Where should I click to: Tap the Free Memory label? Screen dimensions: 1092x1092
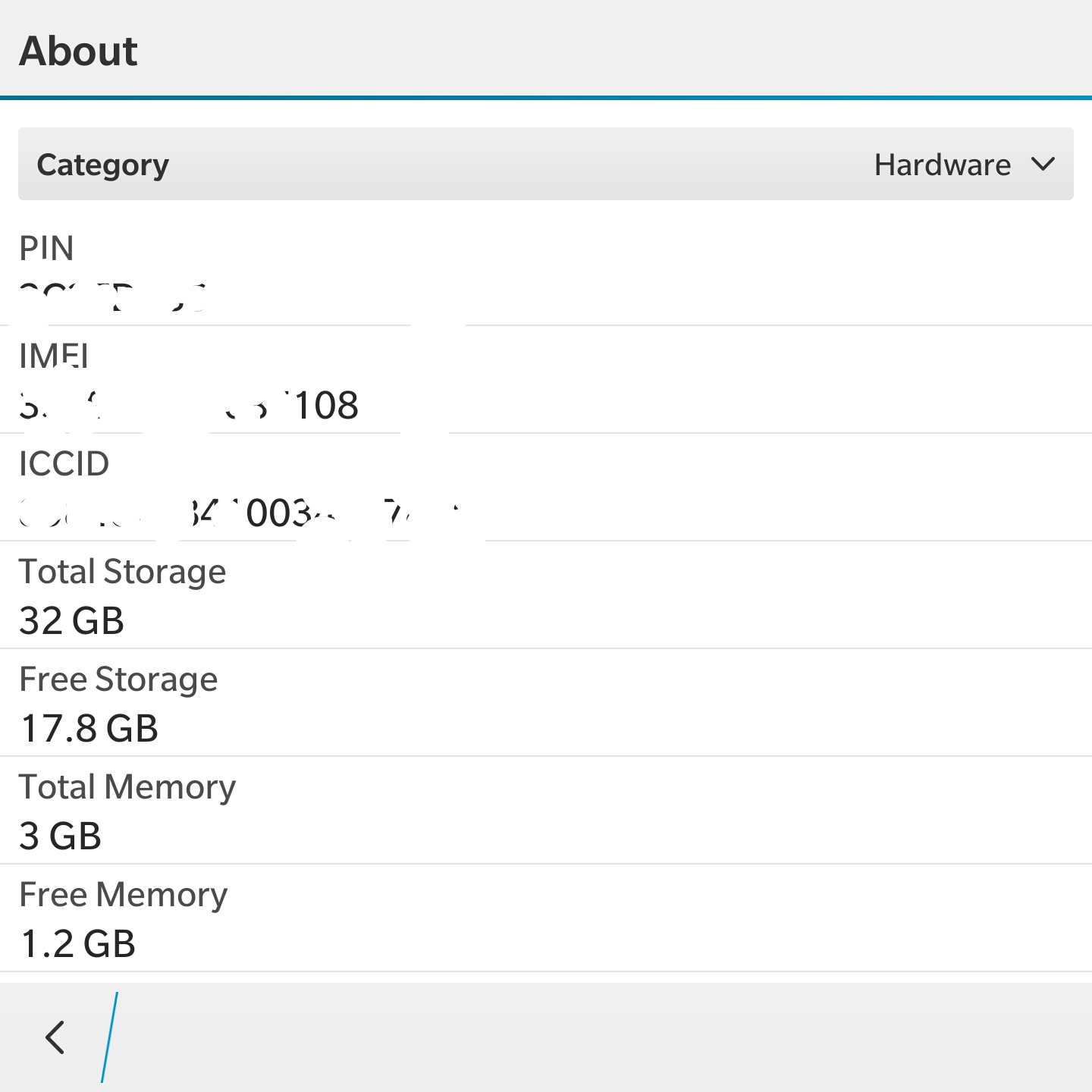(x=123, y=894)
